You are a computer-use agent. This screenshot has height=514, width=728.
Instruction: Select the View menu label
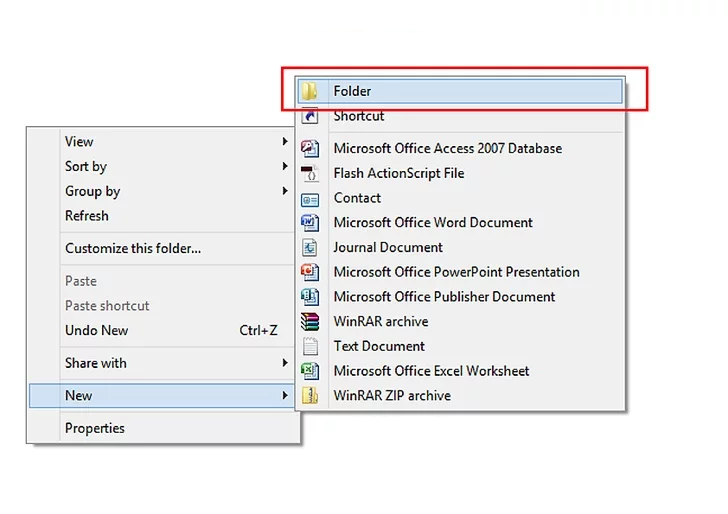(x=79, y=142)
